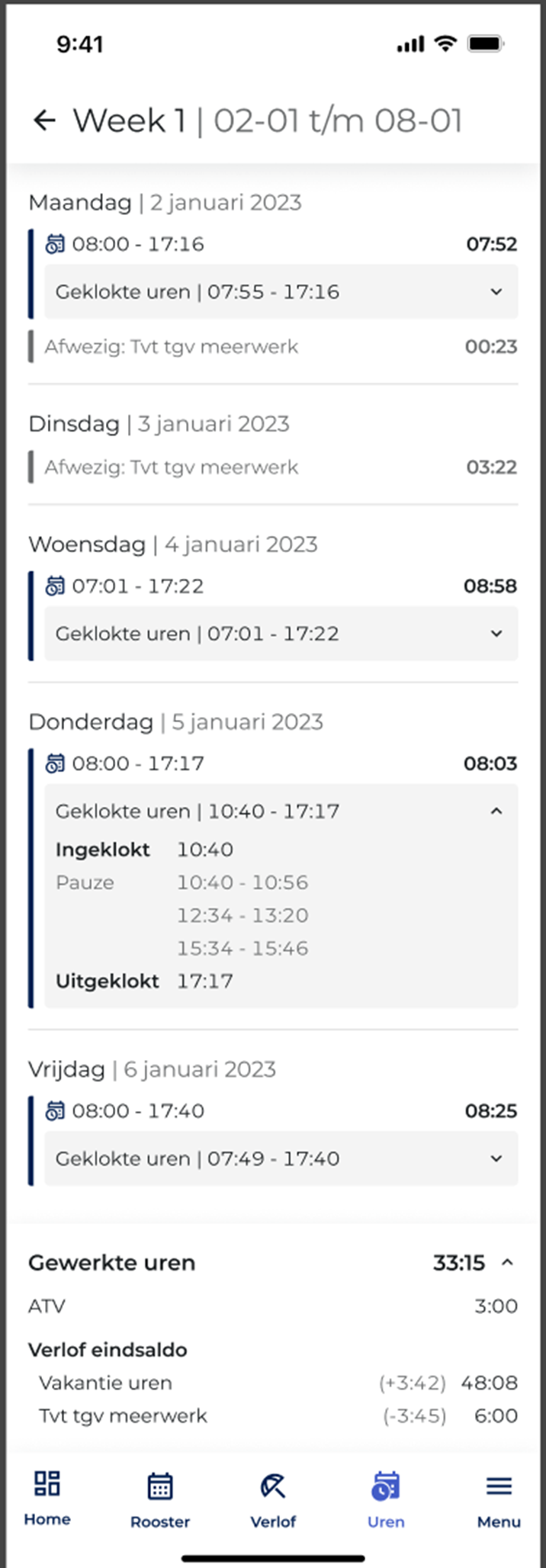The width and height of the screenshot is (546, 1568).
Task: Expand Woensdag's Geklokte uren dropdown
Action: [496, 634]
